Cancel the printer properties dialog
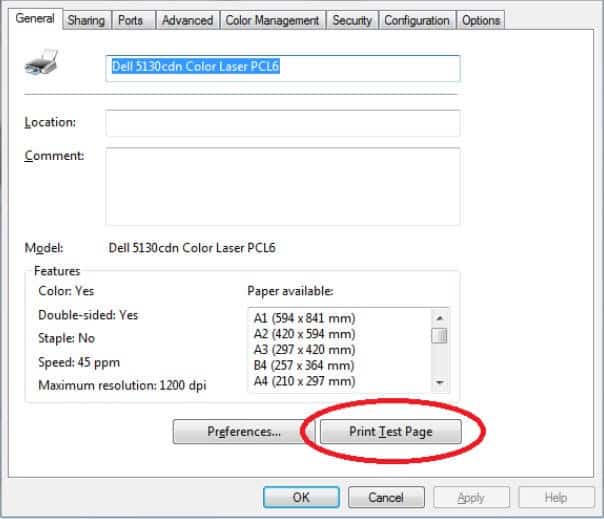Image resolution: width=604 pixels, height=519 pixels. click(x=386, y=497)
